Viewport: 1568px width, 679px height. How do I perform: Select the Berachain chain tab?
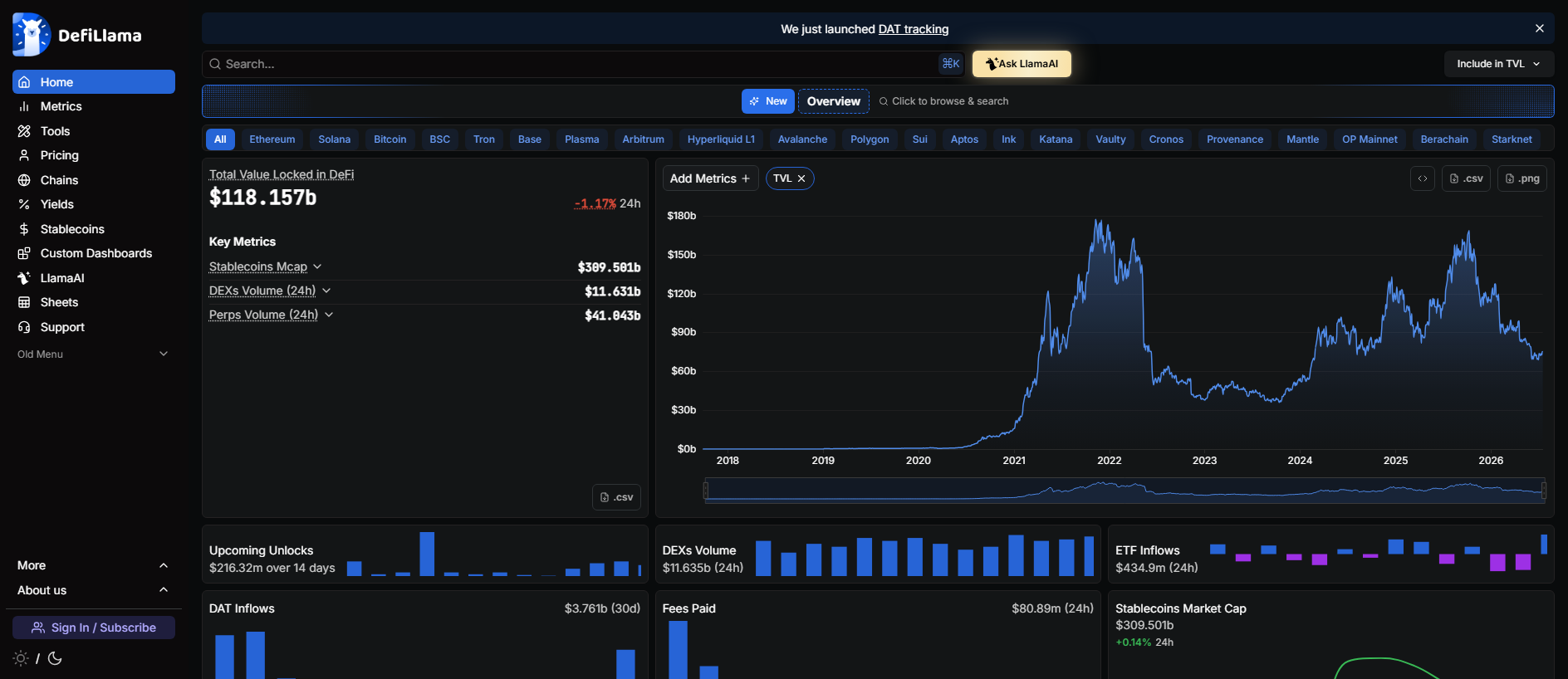pos(1444,139)
